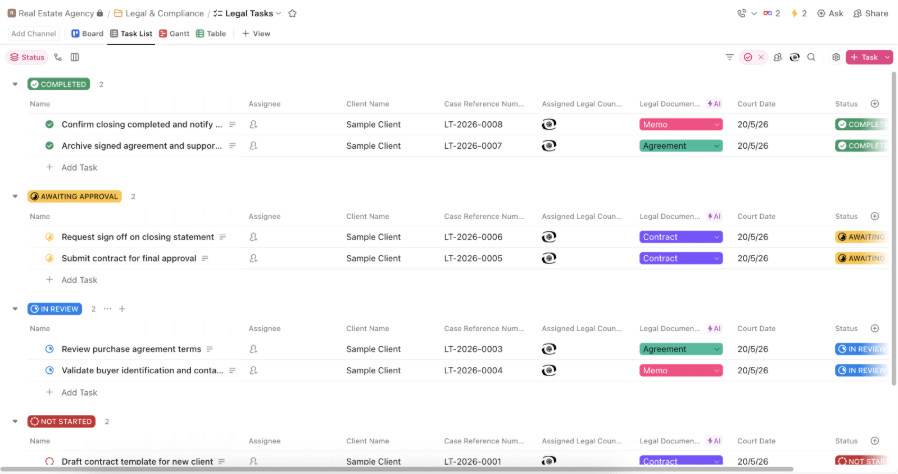The width and height of the screenshot is (898, 474).
Task: Open the Status group-by pill
Action: [x=27, y=57]
